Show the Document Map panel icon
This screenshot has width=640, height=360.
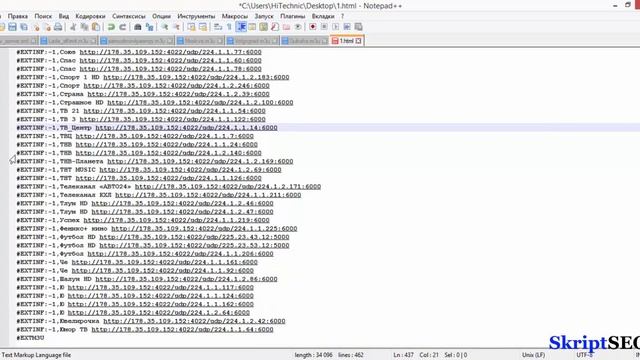pos(264,27)
